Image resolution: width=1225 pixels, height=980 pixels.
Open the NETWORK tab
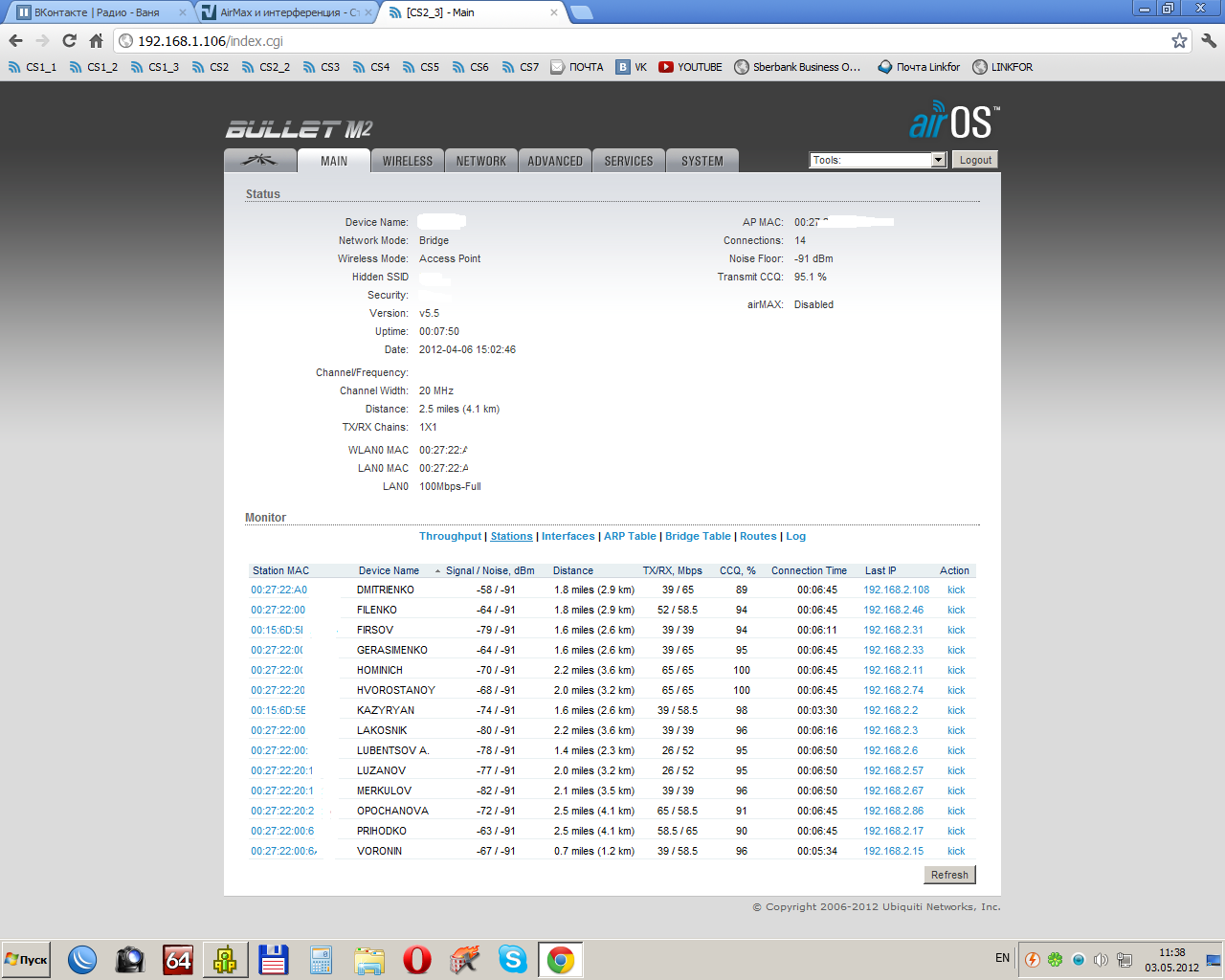(x=481, y=161)
